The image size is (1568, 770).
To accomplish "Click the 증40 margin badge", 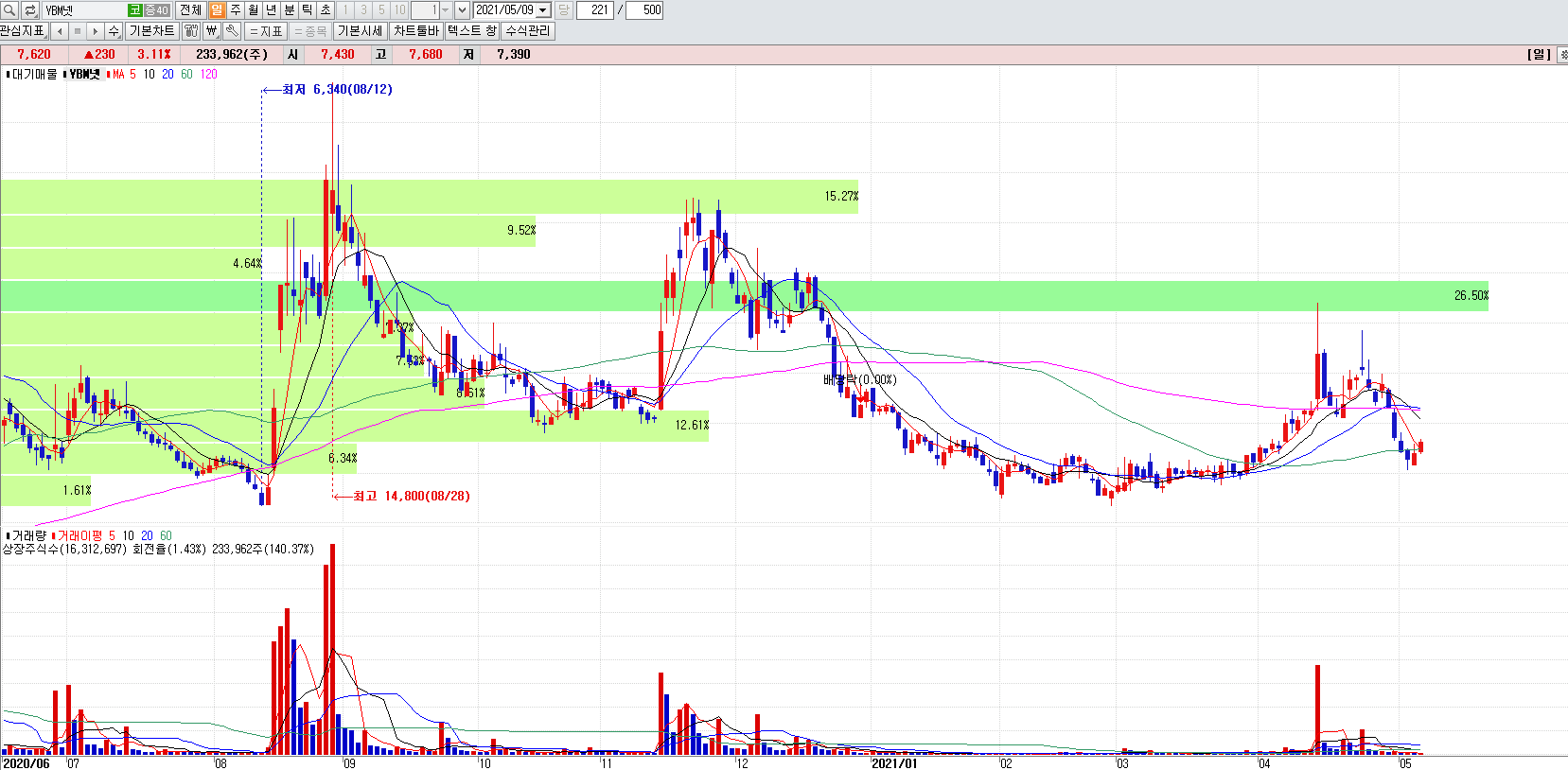I will click(156, 10).
